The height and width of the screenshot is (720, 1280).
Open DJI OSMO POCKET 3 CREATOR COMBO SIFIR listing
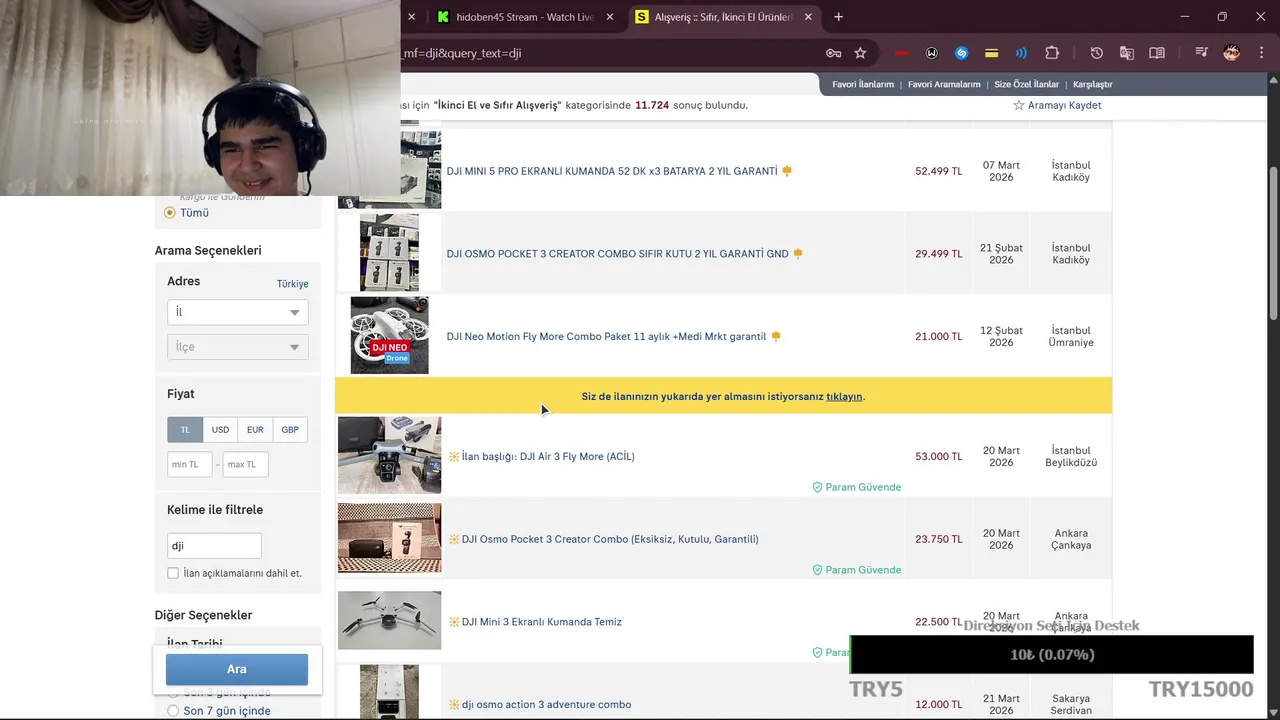coord(617,254)
